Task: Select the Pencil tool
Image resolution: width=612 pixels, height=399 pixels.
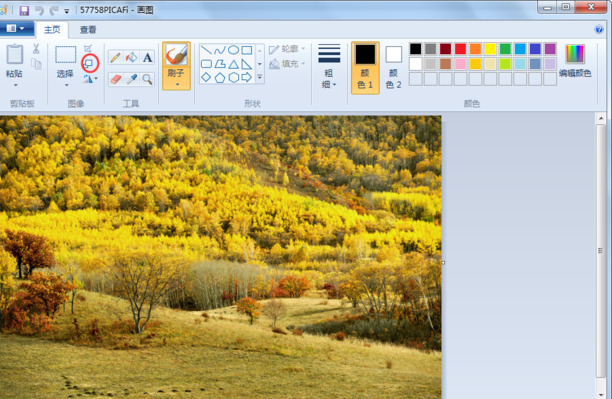Action: [x=116, y=57]
